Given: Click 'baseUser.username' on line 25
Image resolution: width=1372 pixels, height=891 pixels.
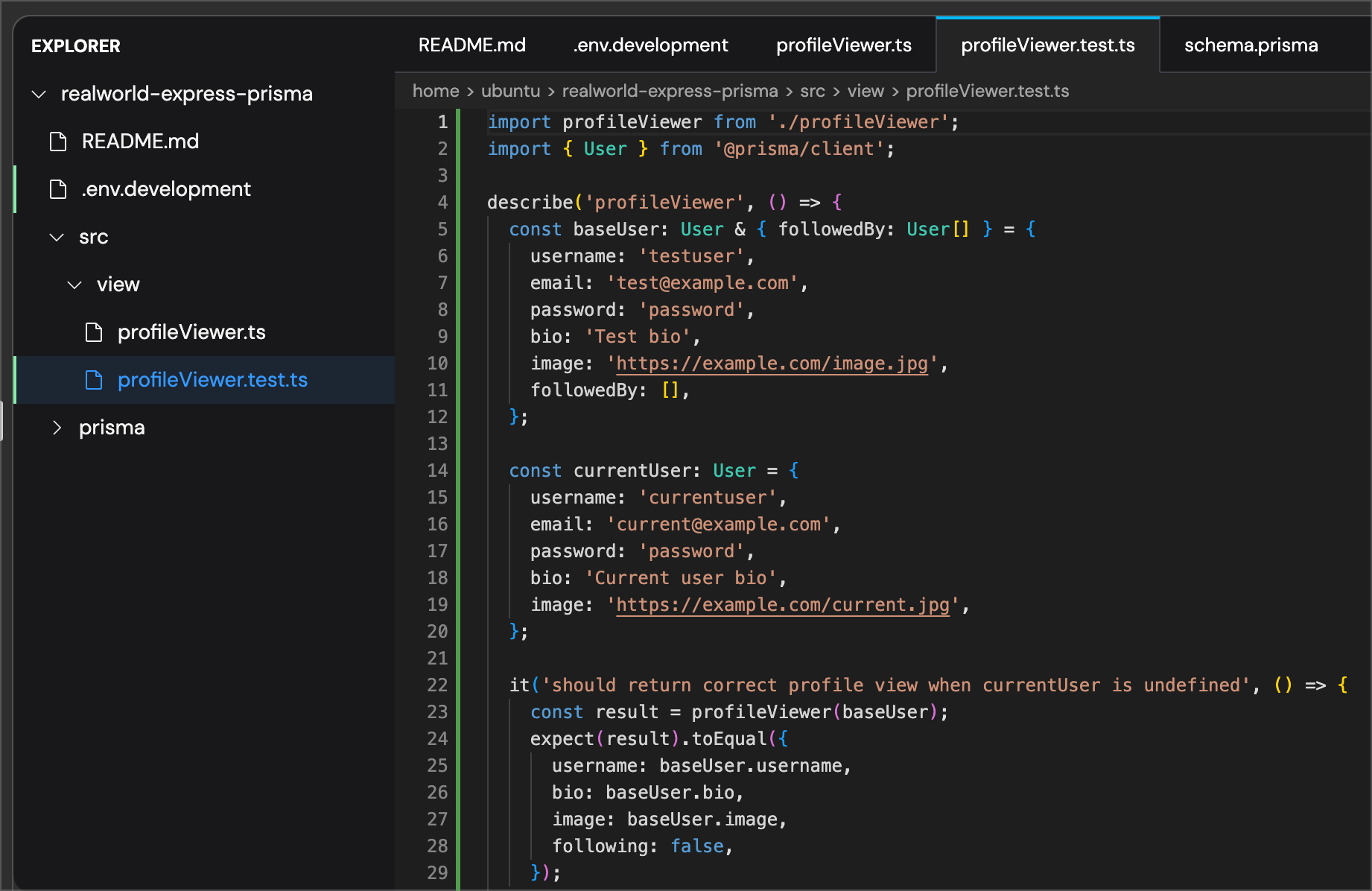Looking at the screenshot, I should pos(751,766).
